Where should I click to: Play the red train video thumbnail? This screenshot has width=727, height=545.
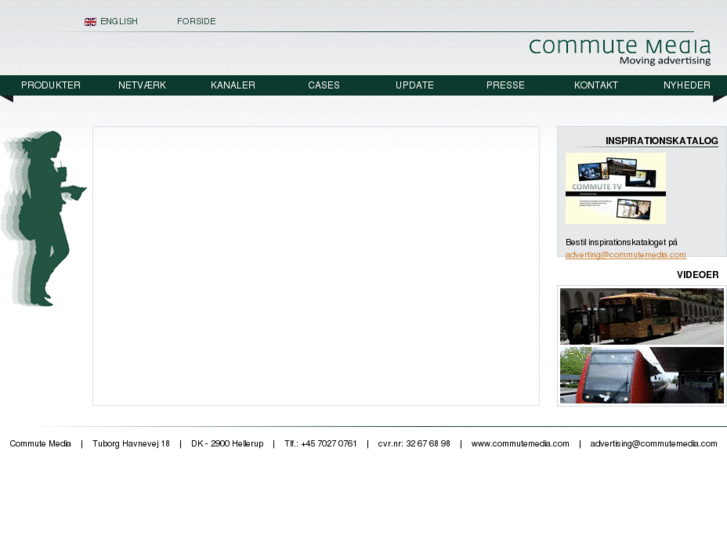pos(642,375)
